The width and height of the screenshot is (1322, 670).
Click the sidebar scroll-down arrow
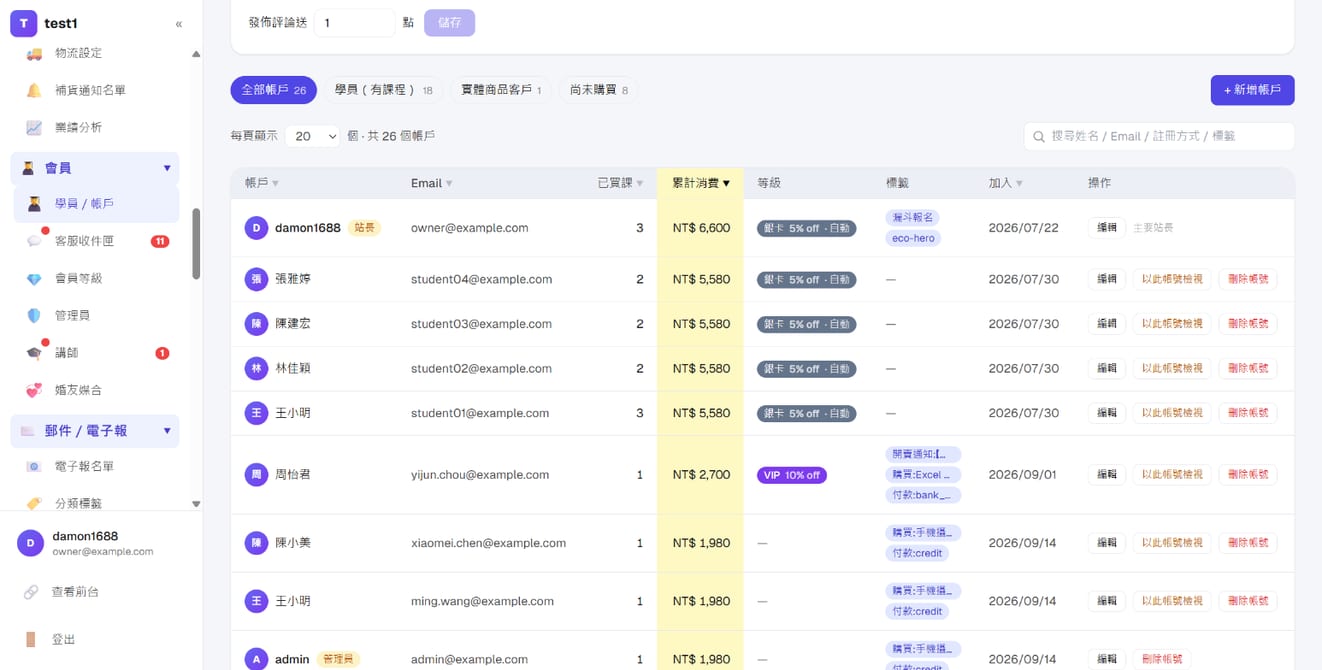[x=196, y=504]
